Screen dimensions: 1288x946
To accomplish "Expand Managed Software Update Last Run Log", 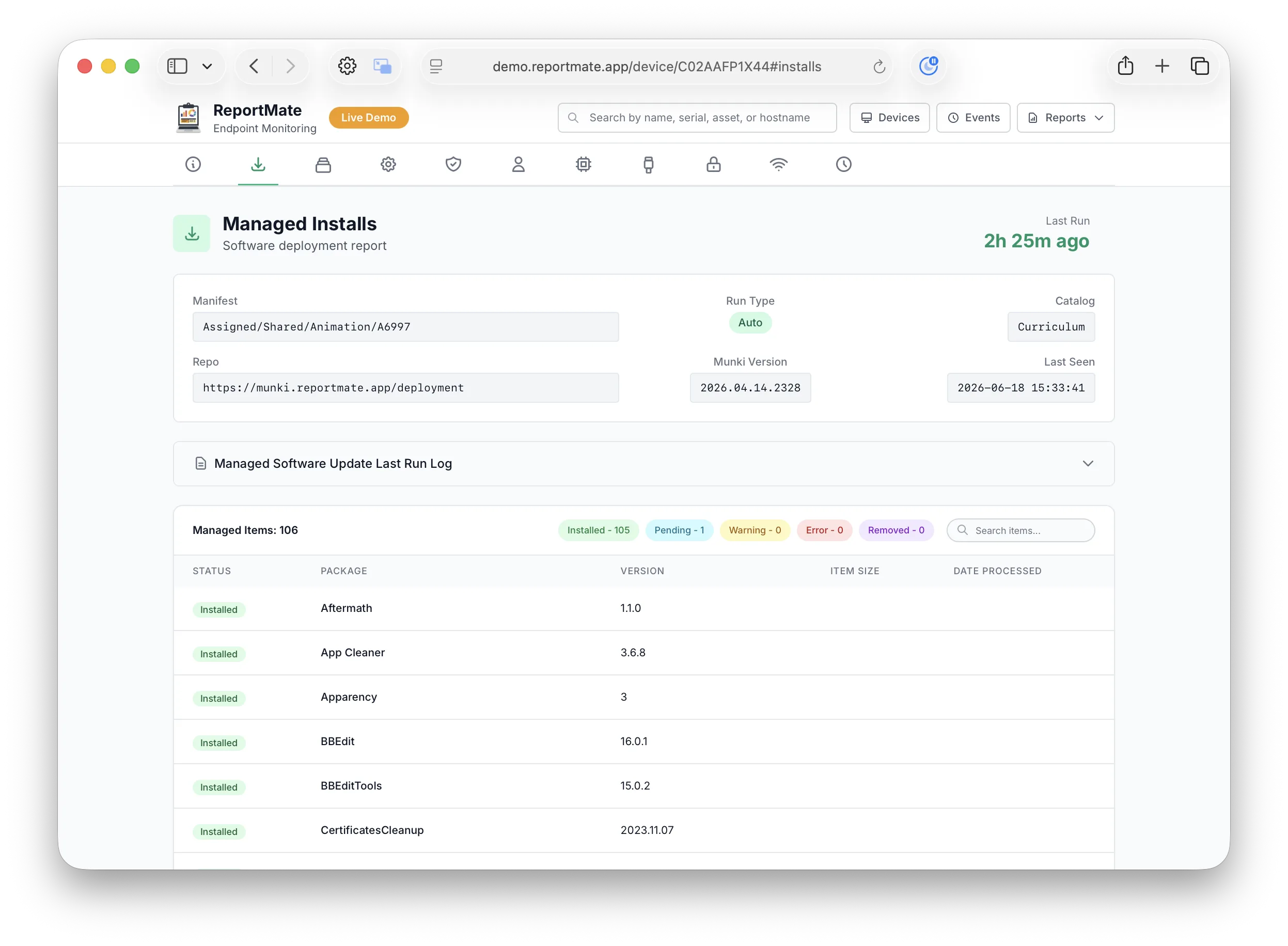I will pyautogui.click(x=643, y=463).
